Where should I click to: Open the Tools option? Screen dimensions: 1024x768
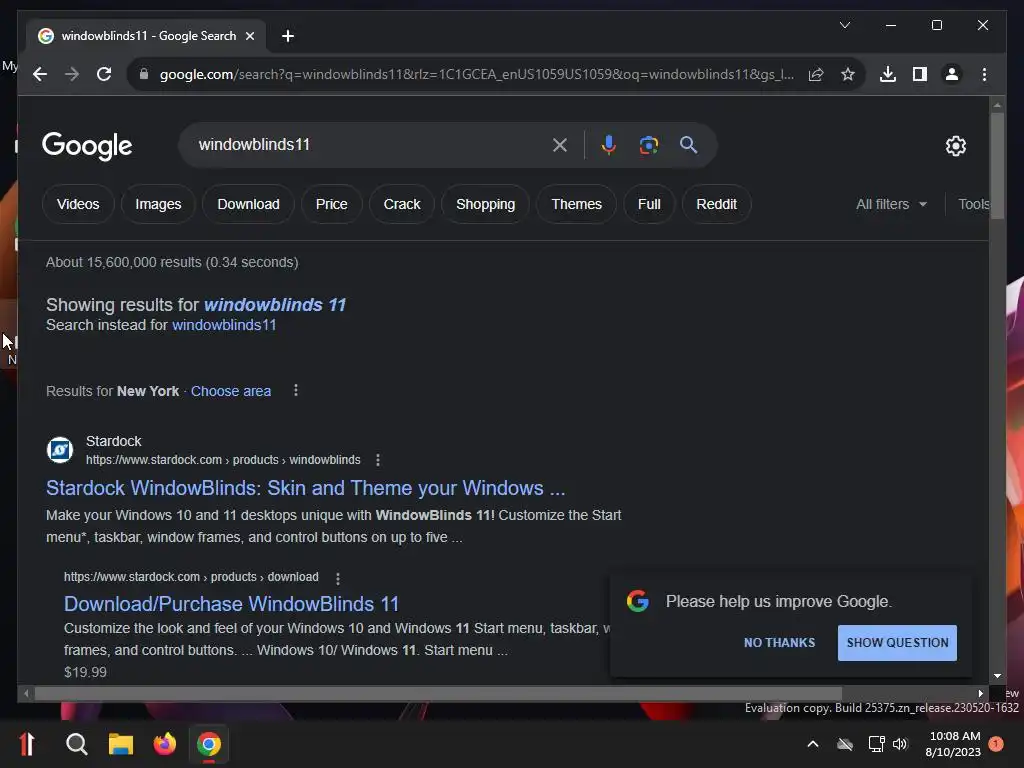click(x=973, y=204)
